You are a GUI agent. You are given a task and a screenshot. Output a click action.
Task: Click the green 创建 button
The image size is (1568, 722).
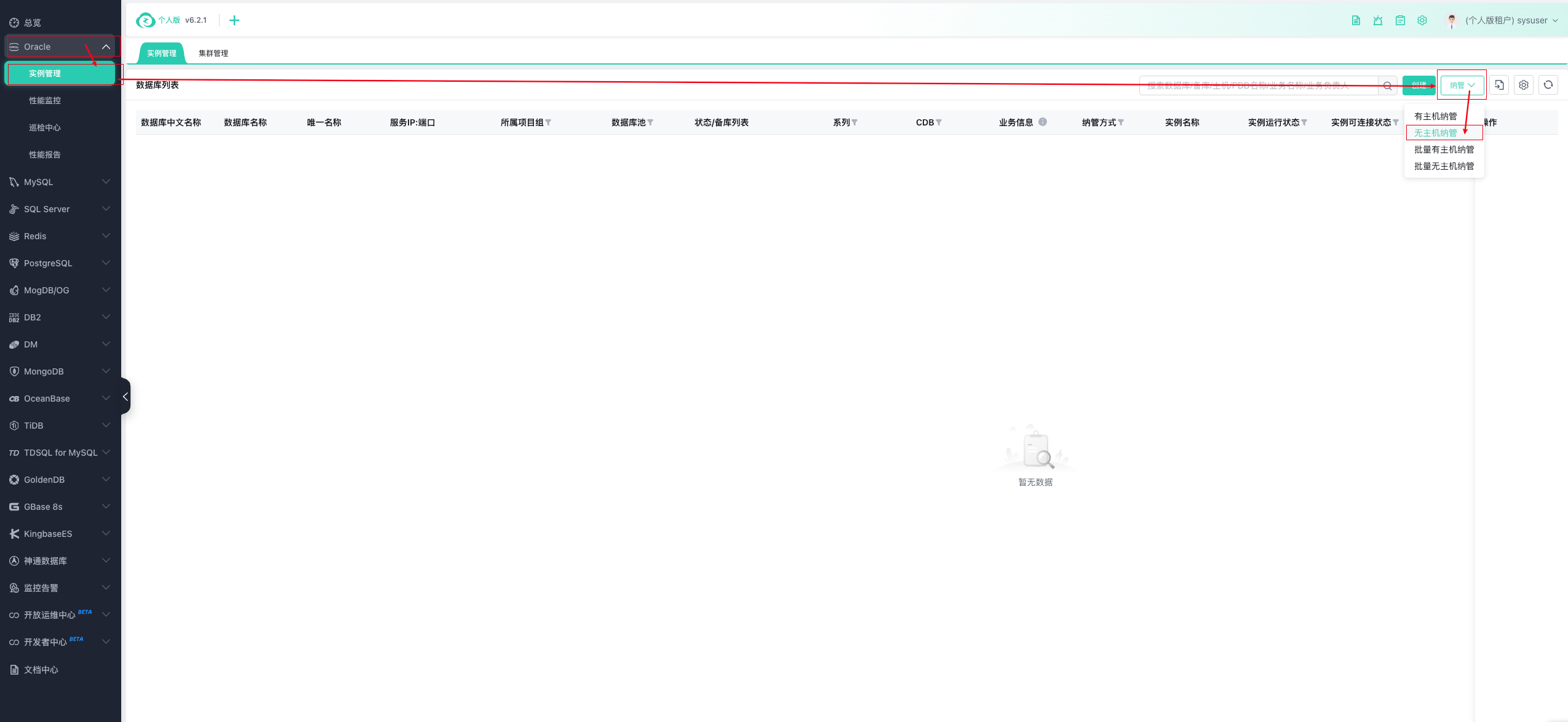coord(1419,85)
